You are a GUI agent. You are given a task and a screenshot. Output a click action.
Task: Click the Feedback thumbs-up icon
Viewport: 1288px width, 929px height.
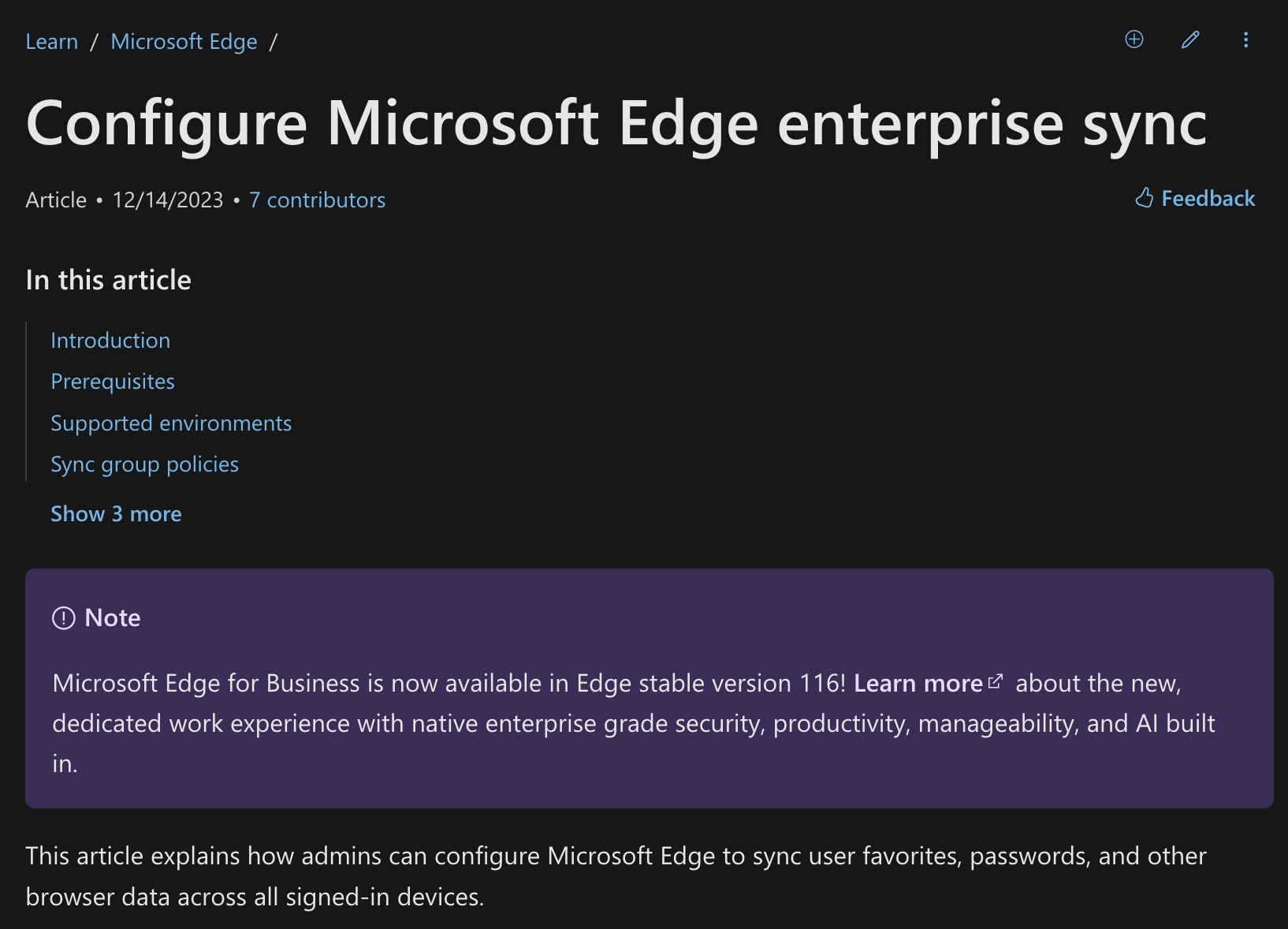(x=1144, y=198)
